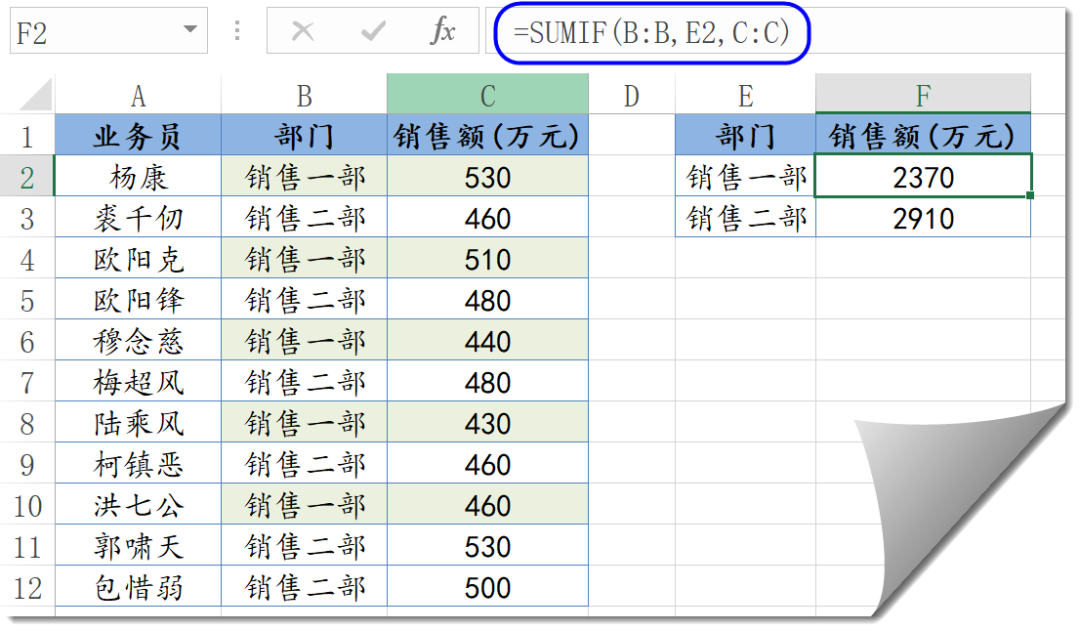Click cell with name 柯镇恶

click(x=138, y=464)
